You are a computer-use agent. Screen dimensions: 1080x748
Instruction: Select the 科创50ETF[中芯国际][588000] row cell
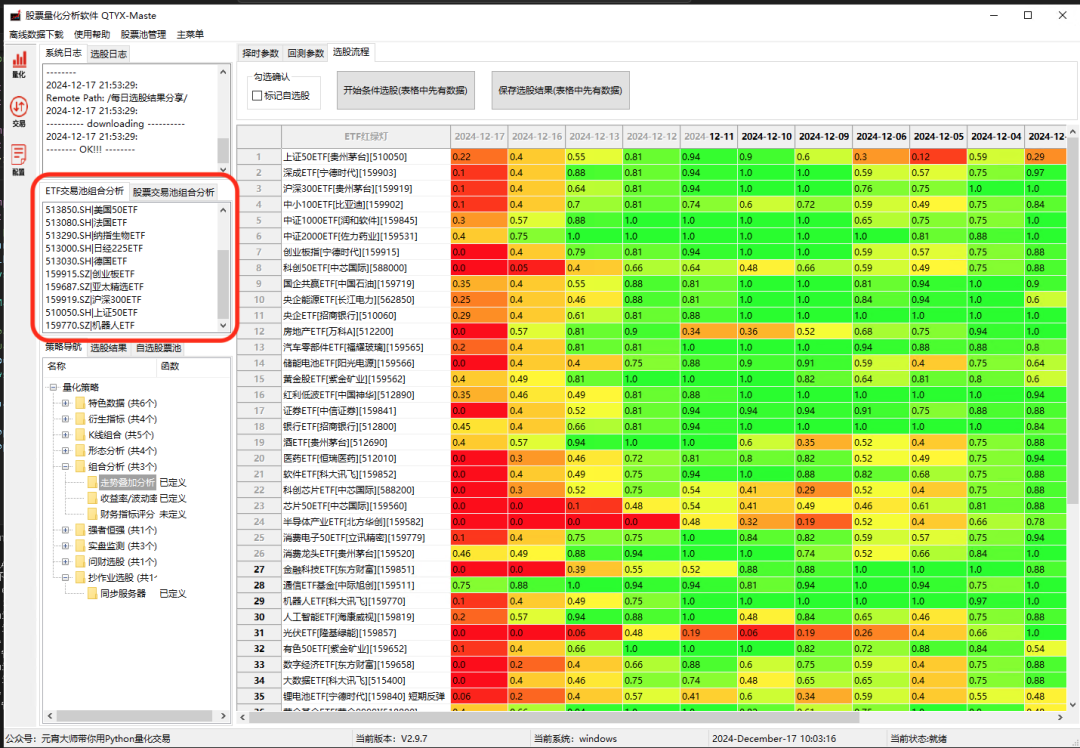pyautogui.click(x=366, y=268)
